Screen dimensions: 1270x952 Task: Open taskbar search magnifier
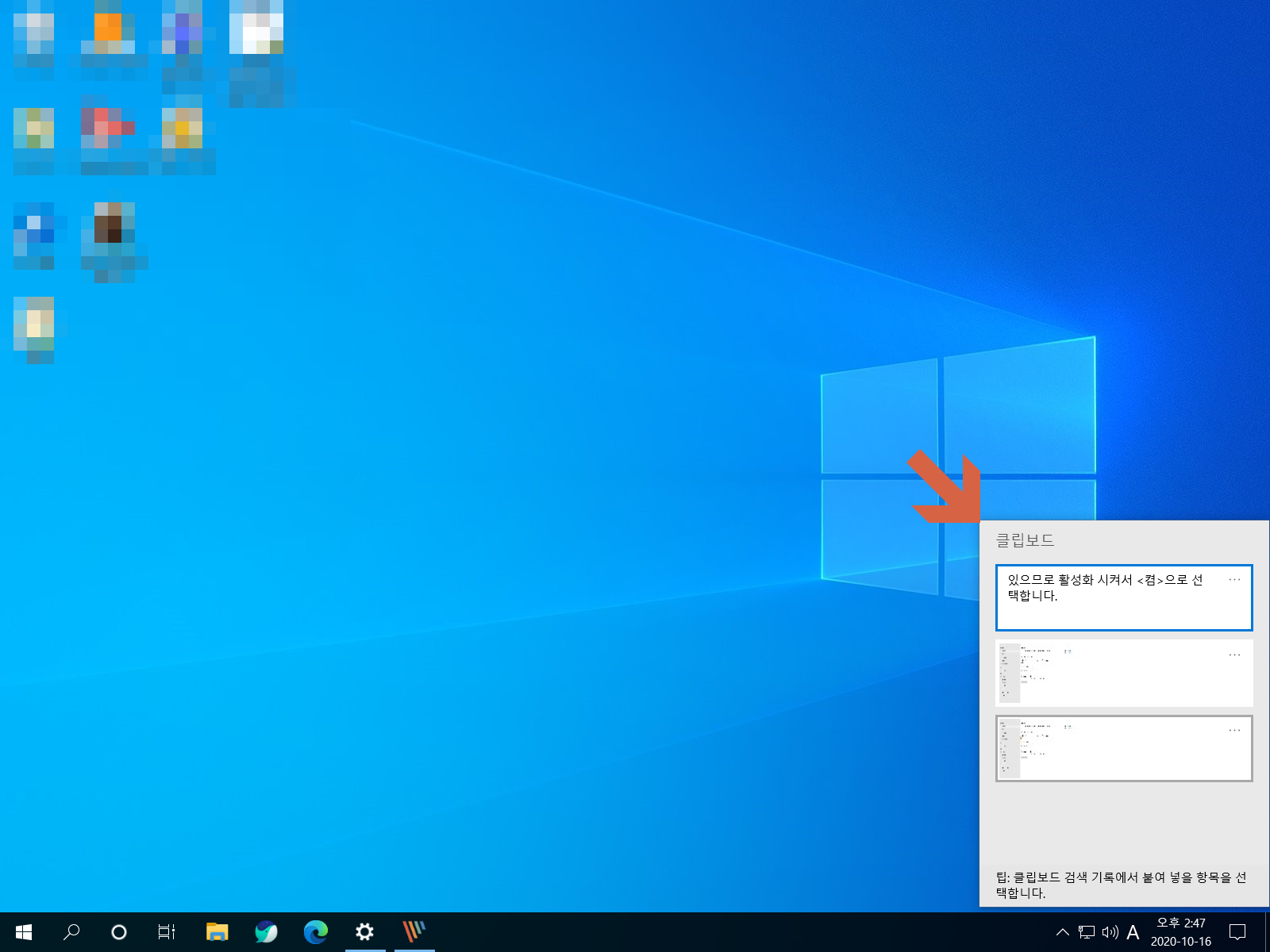71,932
